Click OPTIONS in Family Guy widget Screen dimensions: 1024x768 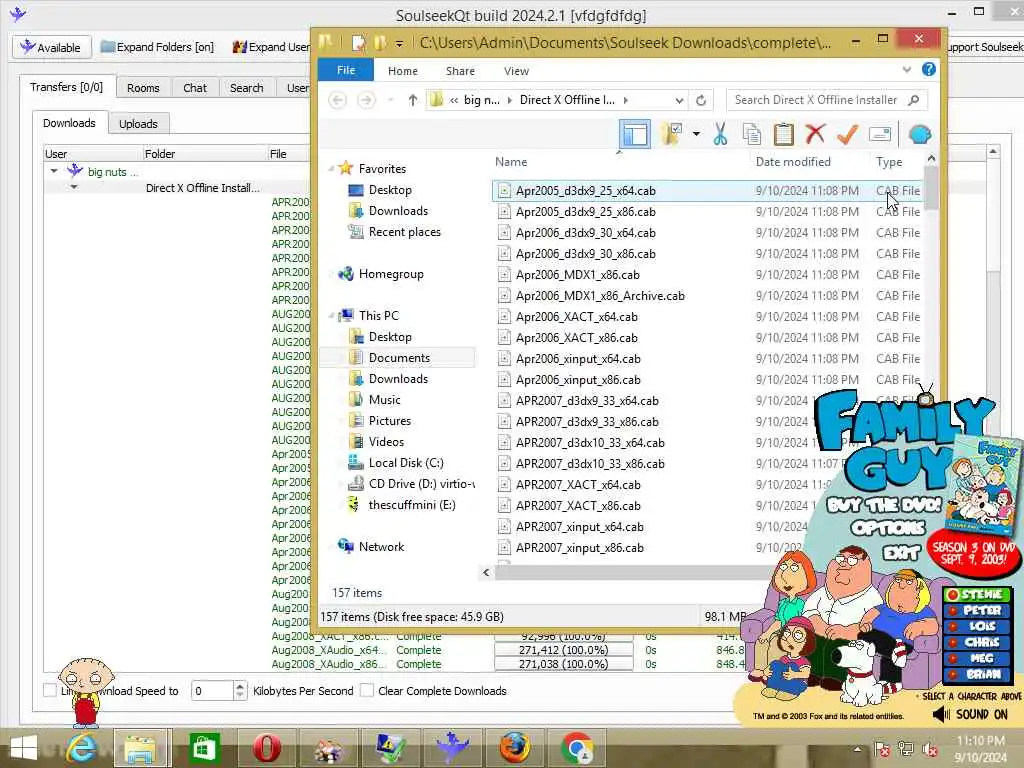pos(888,528)
